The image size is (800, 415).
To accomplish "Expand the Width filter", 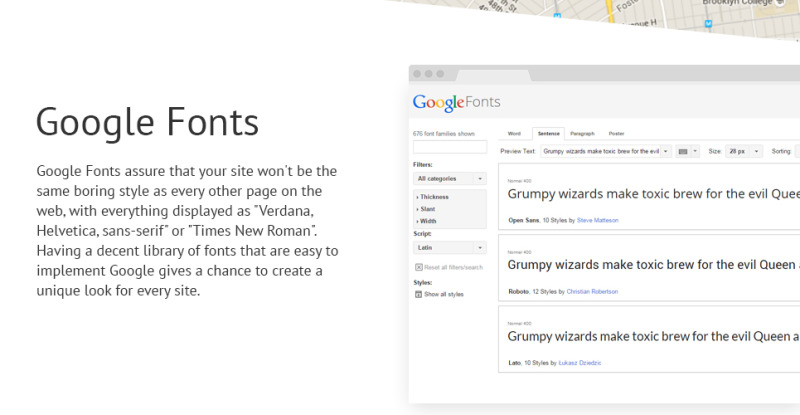I will click(x=426, y=221).
